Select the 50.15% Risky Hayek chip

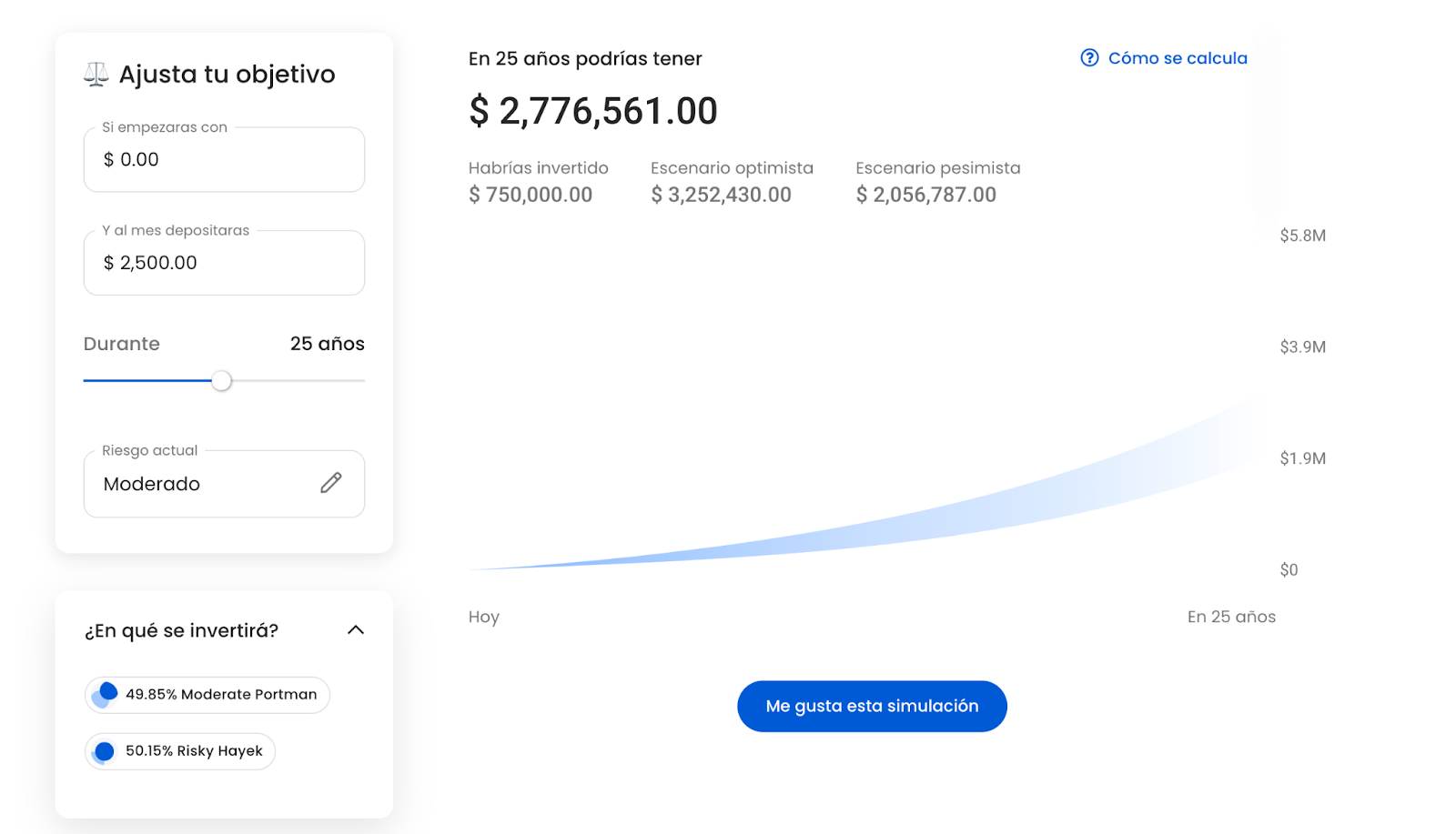pos(180,751)
